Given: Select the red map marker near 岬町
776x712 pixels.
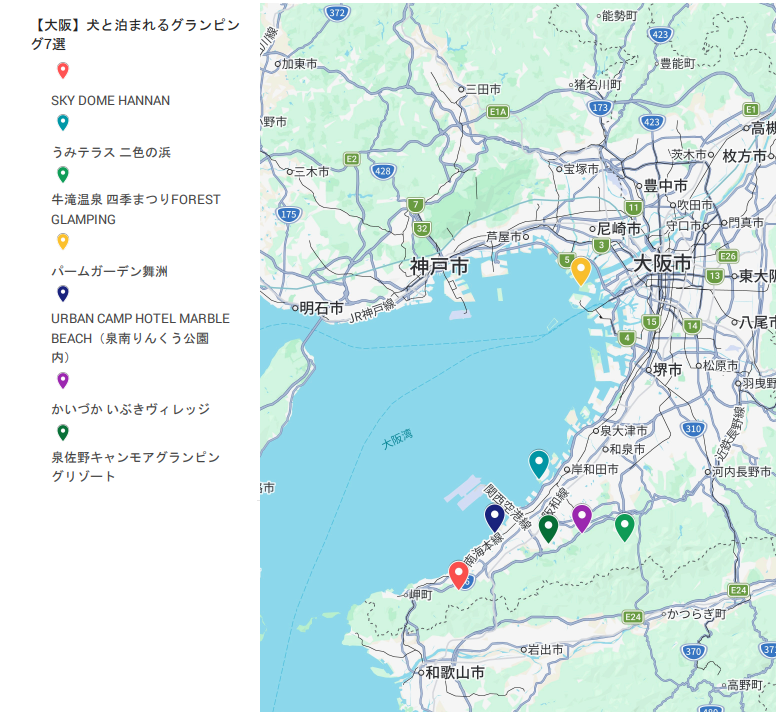Looking at the screenshot, I should [x=459, y=575].
